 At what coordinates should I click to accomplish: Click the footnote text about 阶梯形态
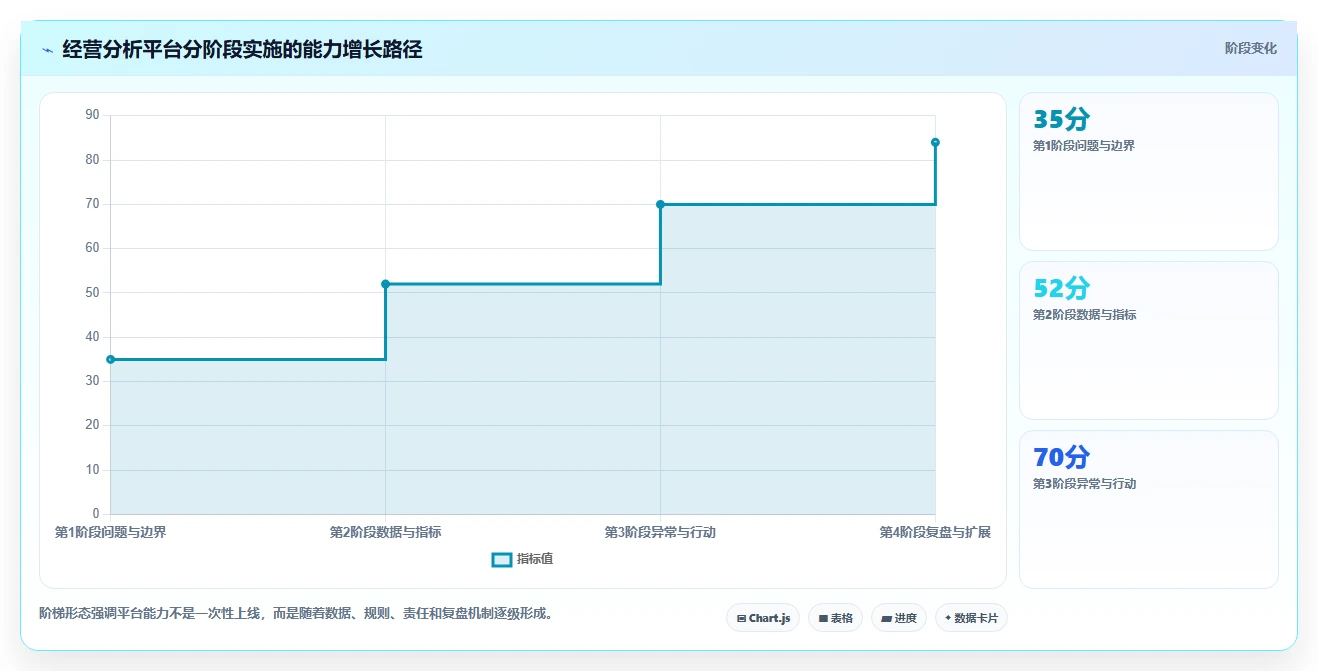[x=296, y=613]
